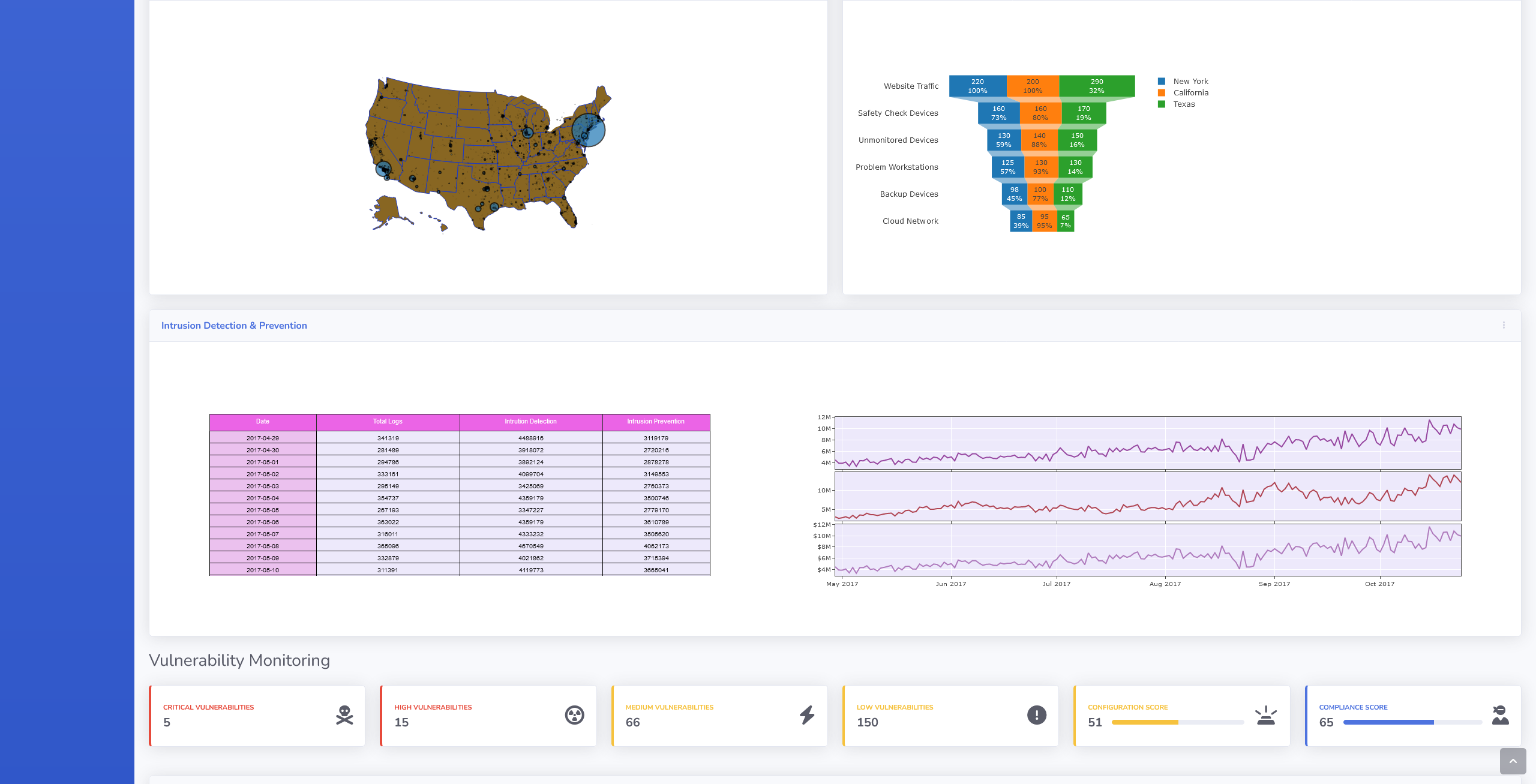Image resolution: width=1536 pixels, height=784 pixels.
Task: Click the radiation icon on High Vulnerabilities card
Action: 574,715
